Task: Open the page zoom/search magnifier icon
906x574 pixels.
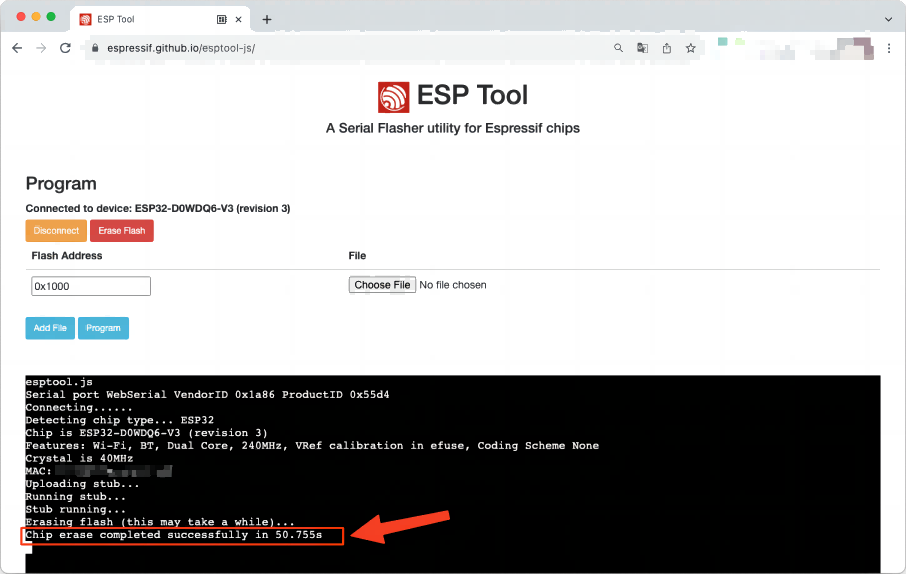Action: coord(619,48)
